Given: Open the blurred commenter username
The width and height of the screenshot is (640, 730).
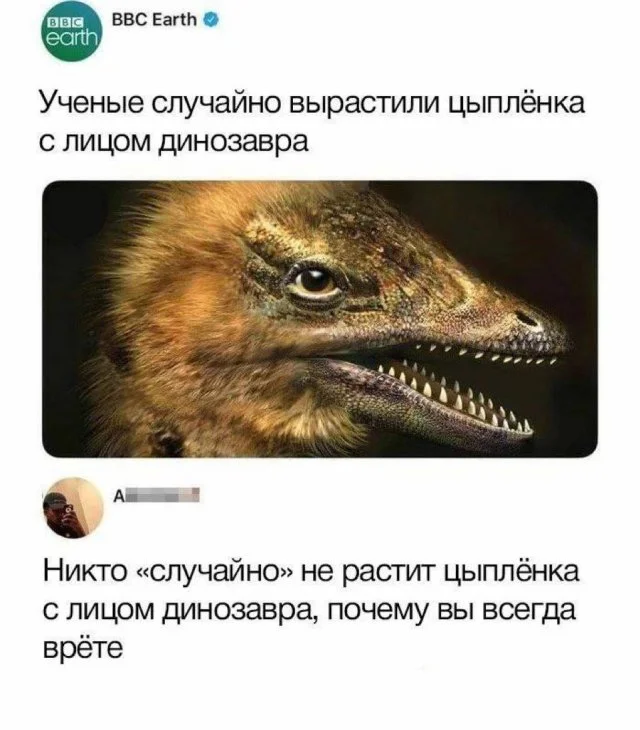Looking at the screenshot, I should click(156, 496).
